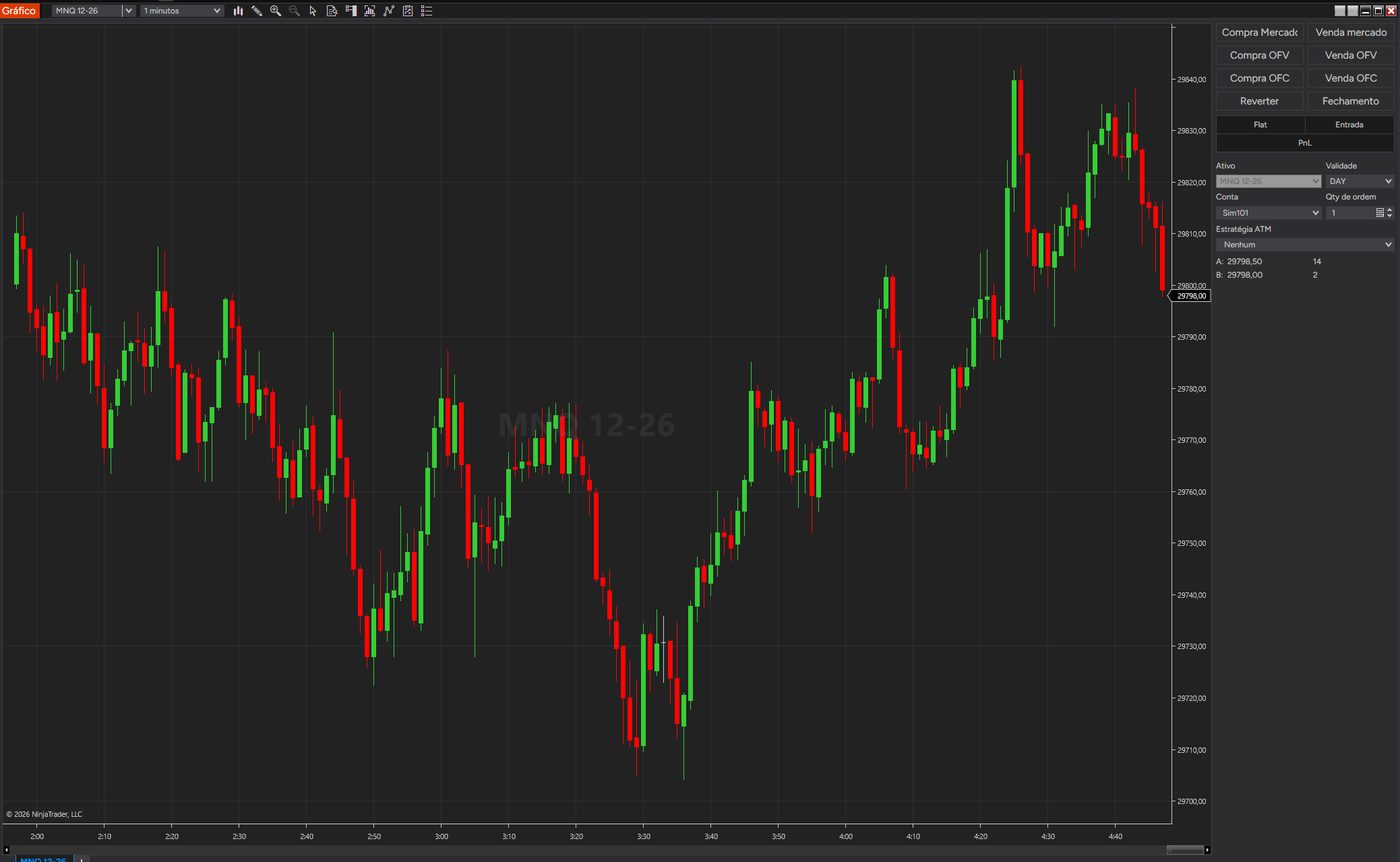Image resolution: width=1400 pixels, height=862 pixels.
Task: Open the data series icon
Action: (370, 11)
